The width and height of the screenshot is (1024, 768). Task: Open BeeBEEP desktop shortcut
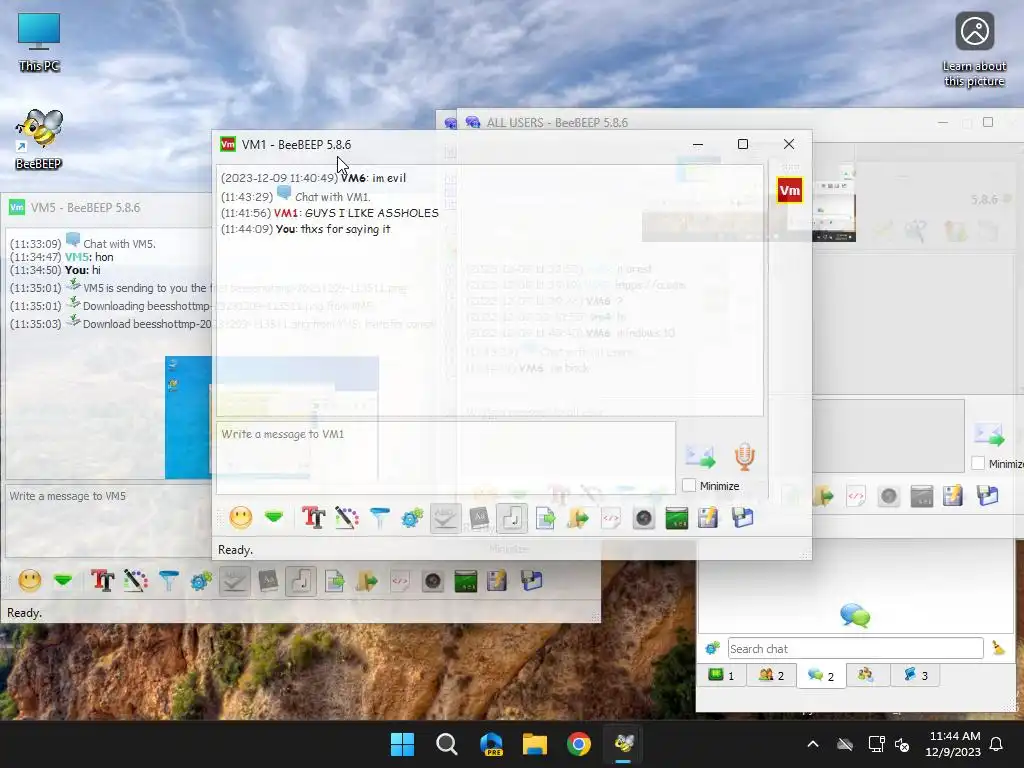pos(39,139)
